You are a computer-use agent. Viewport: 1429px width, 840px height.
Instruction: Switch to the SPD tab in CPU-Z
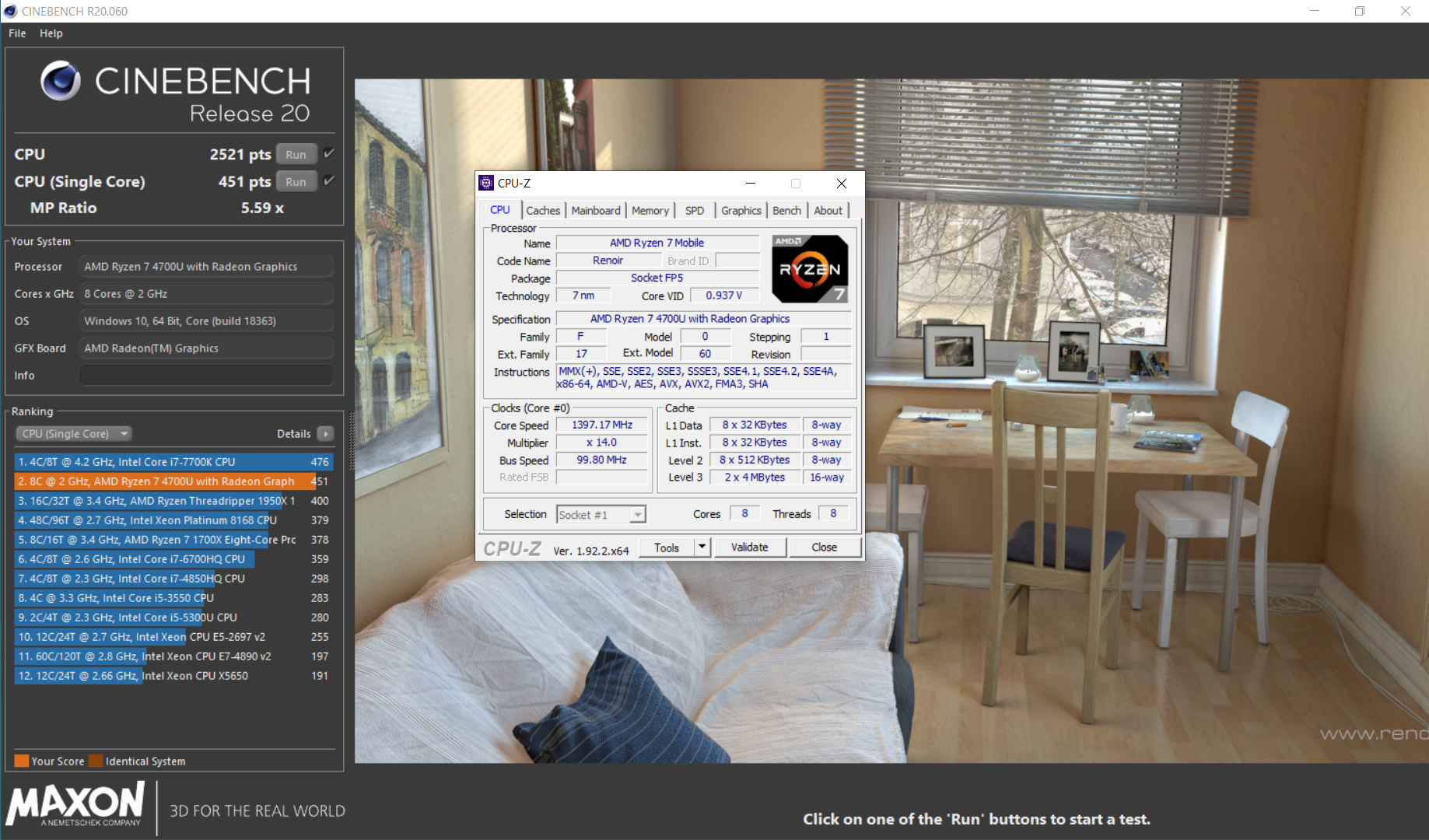pos(695,210)
